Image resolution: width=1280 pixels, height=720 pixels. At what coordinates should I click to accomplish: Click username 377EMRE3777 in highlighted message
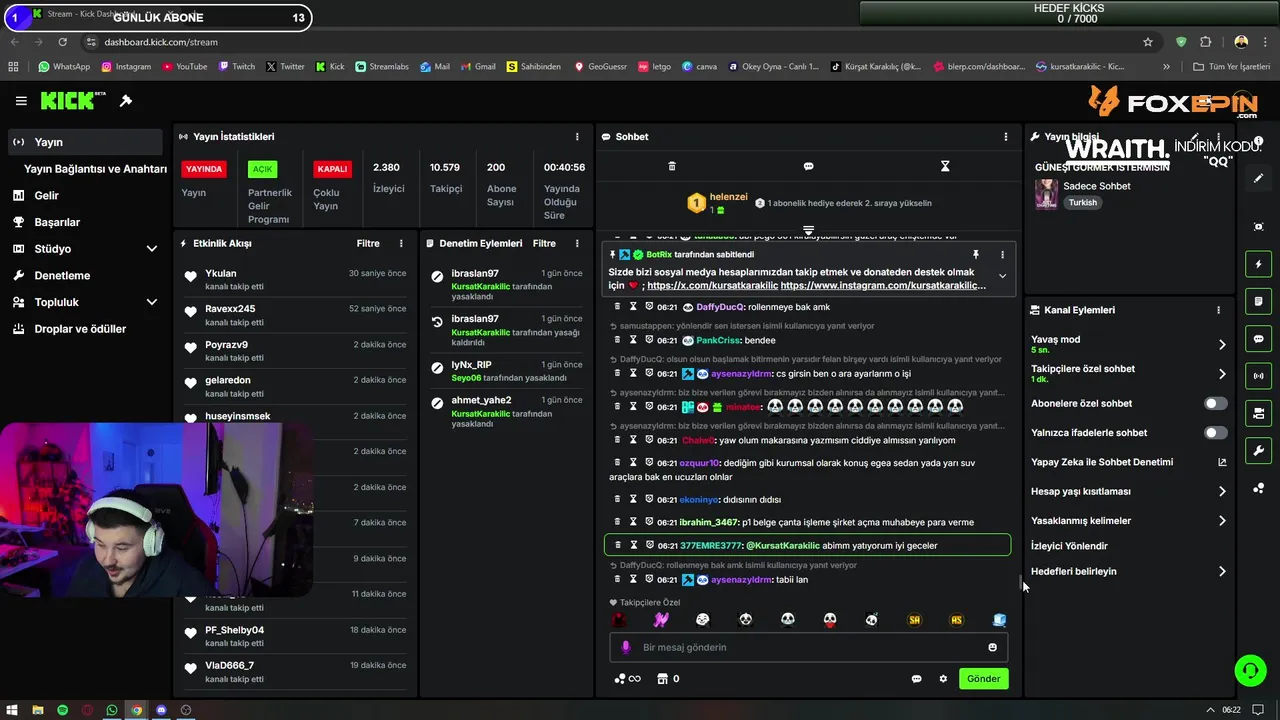click(x=711, y=546)
